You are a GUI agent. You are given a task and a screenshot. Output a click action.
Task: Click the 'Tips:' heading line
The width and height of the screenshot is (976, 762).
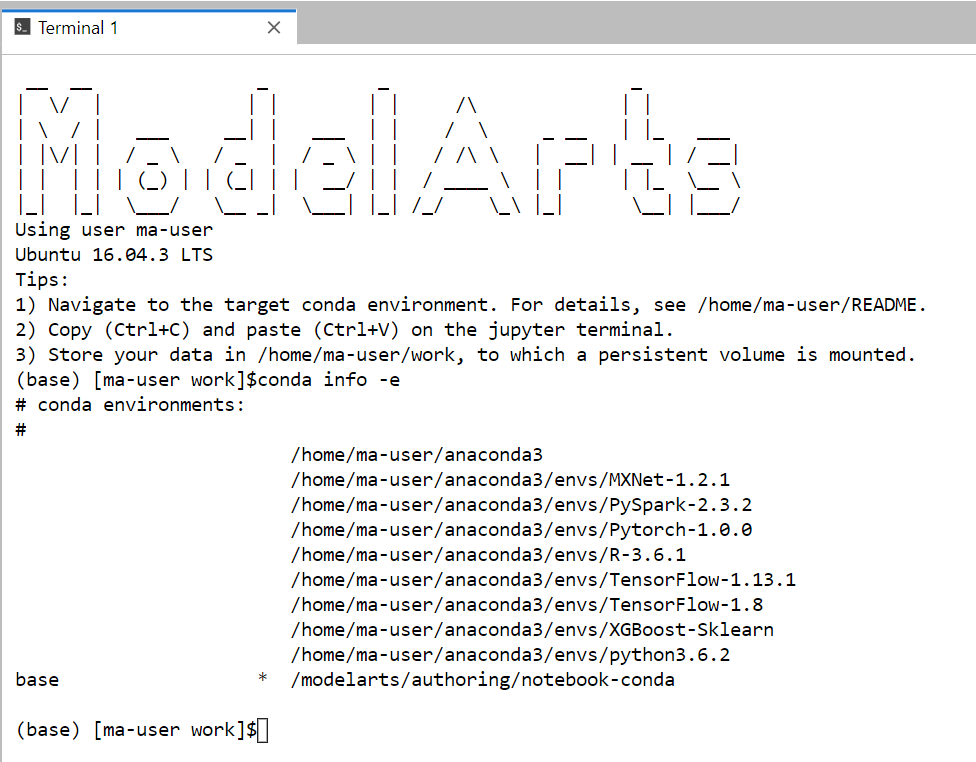42,280
